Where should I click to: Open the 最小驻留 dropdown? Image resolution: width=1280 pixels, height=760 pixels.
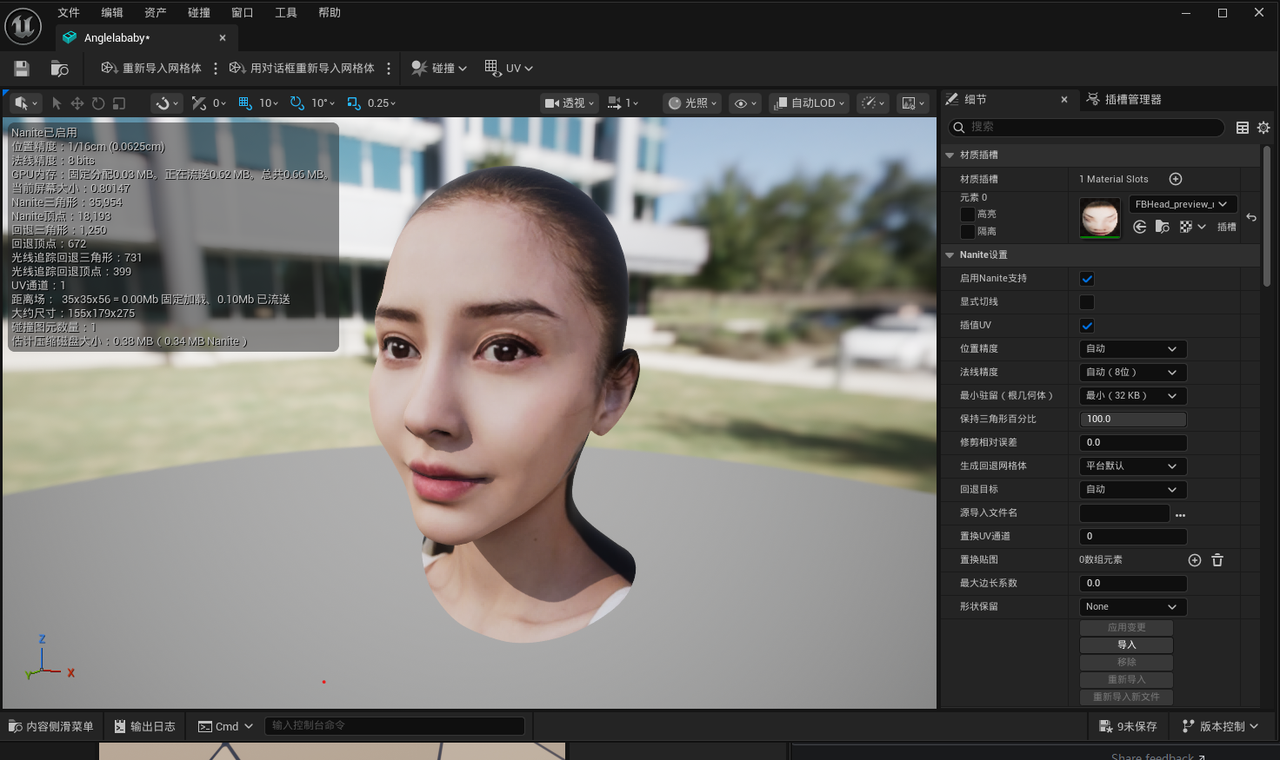tap(1133, 395)
